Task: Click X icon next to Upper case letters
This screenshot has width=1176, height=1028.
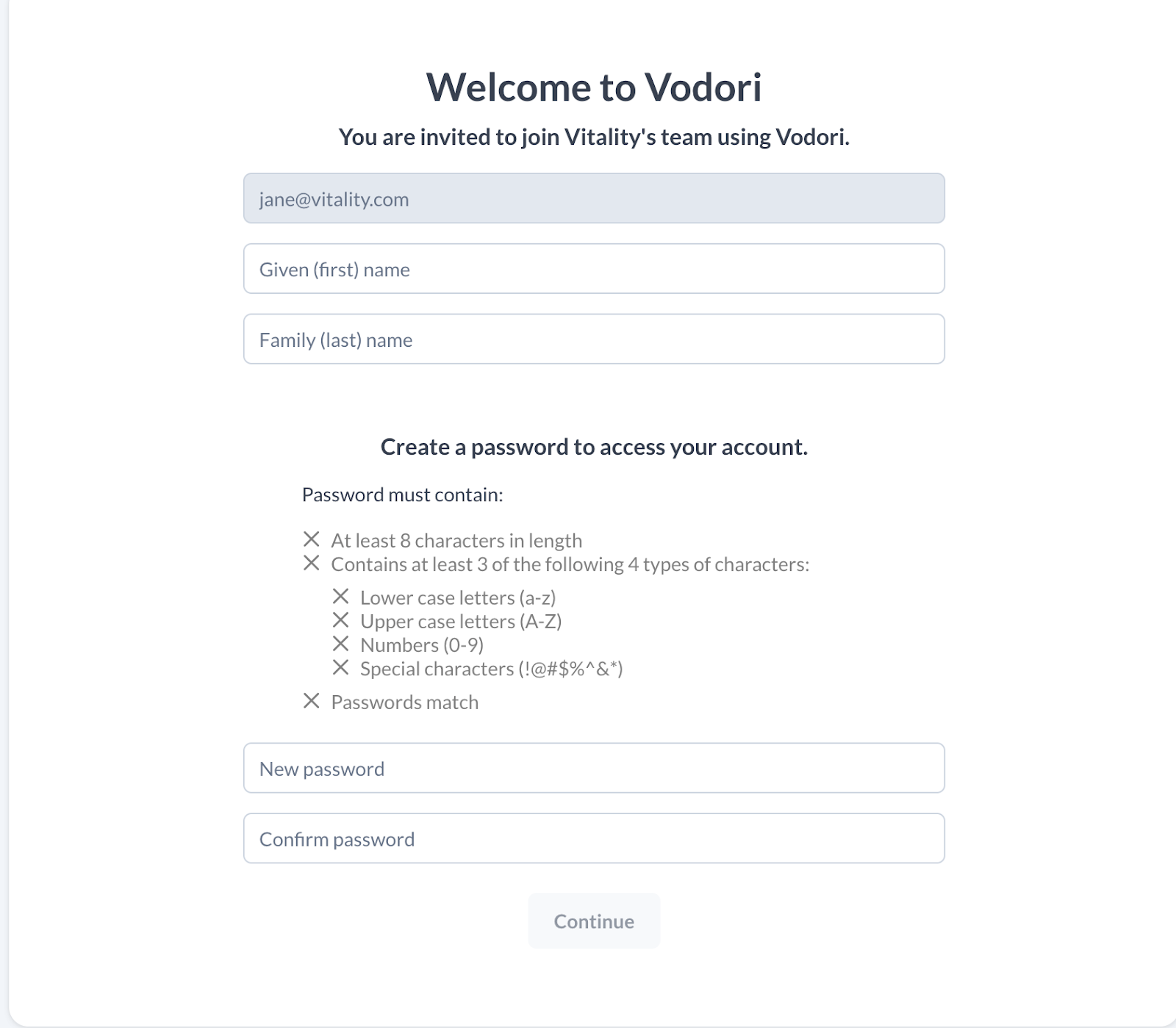Action: pos(340,620)
